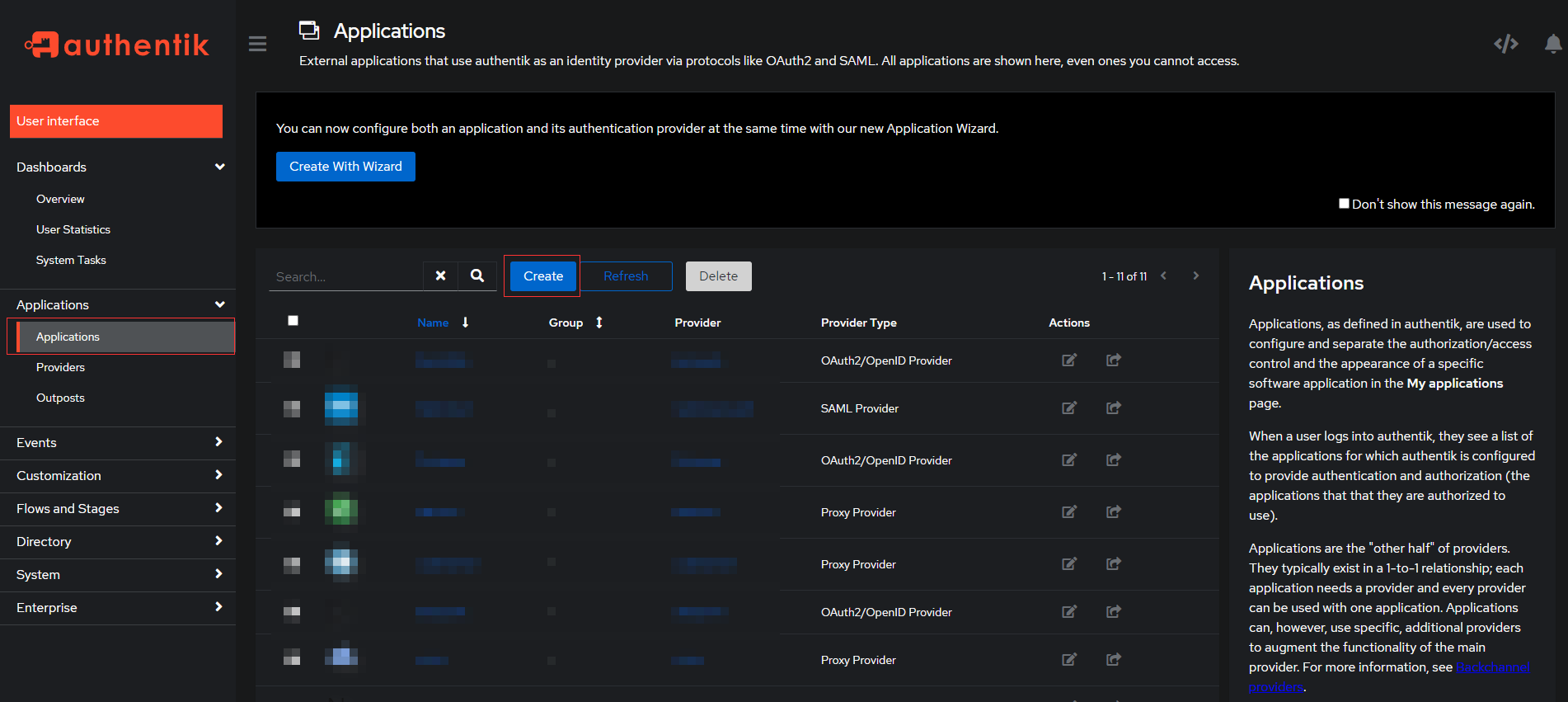Open the notifications bell
Screen dimensions: 1568x702
[1553, 44]
